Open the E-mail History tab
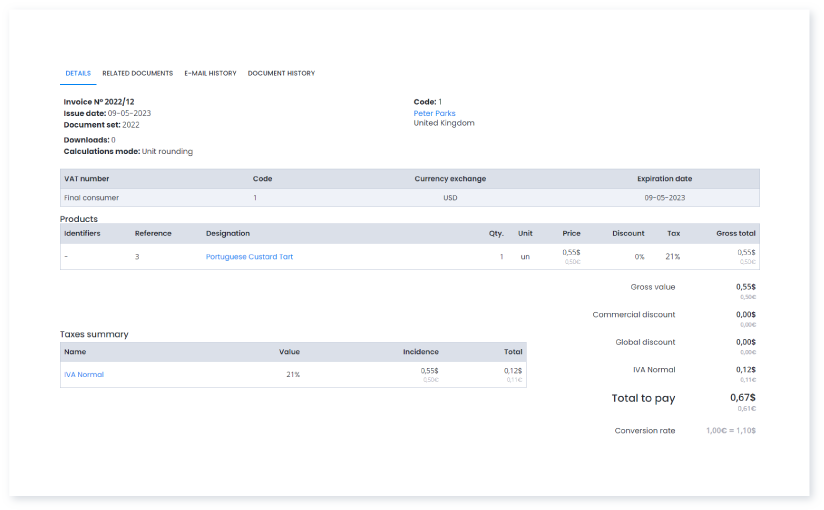 tap(210, 73)
